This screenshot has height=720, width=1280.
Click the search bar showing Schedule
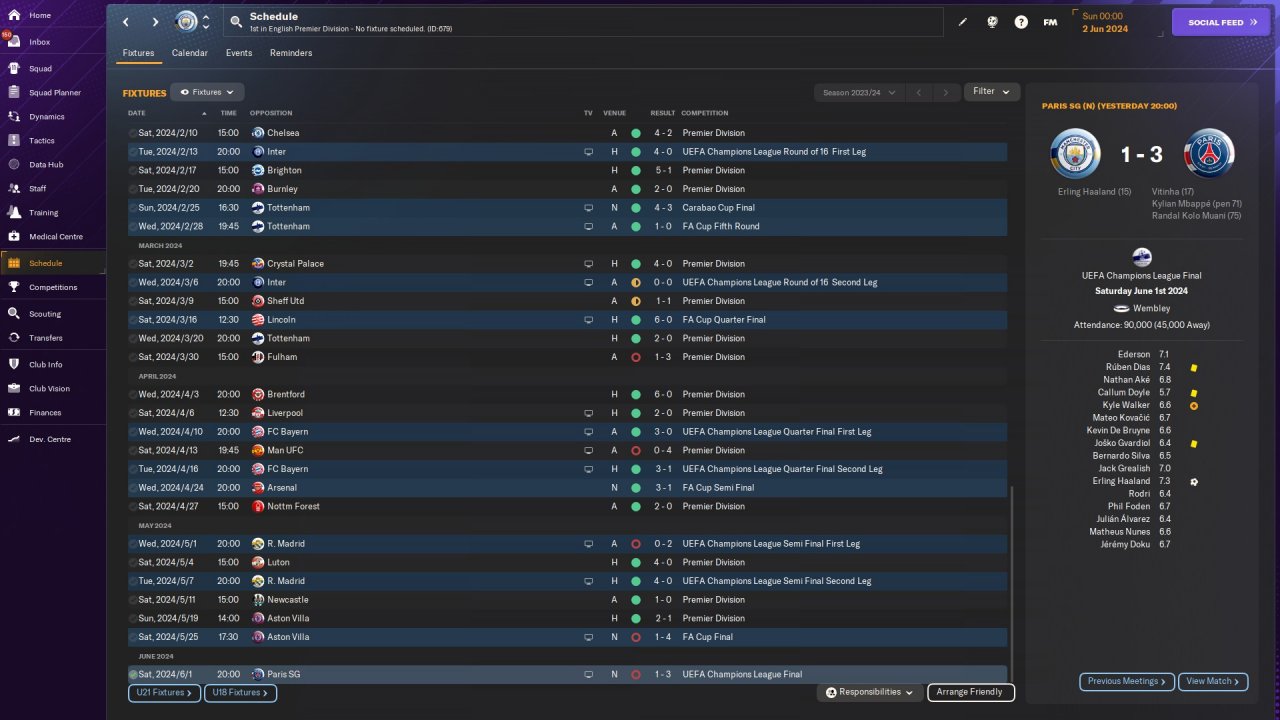[x=583, y=22]
